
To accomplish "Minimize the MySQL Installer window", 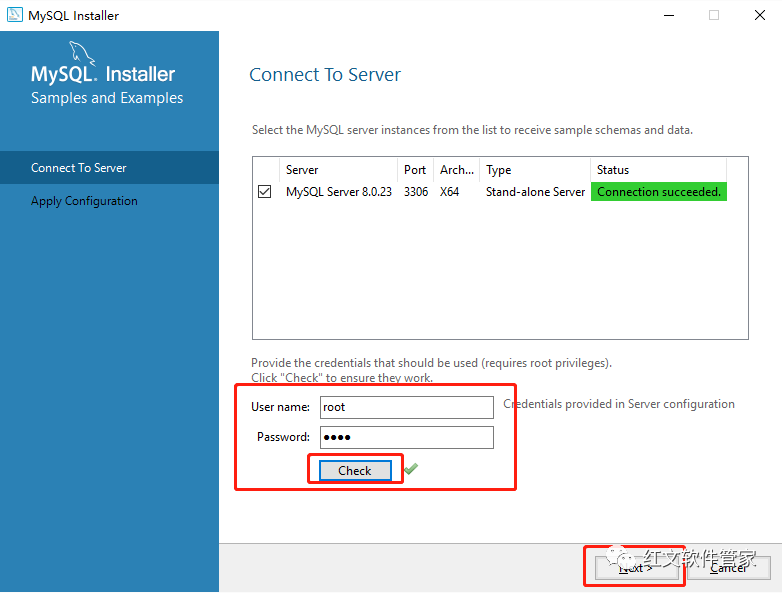I will tap(669, 15).
